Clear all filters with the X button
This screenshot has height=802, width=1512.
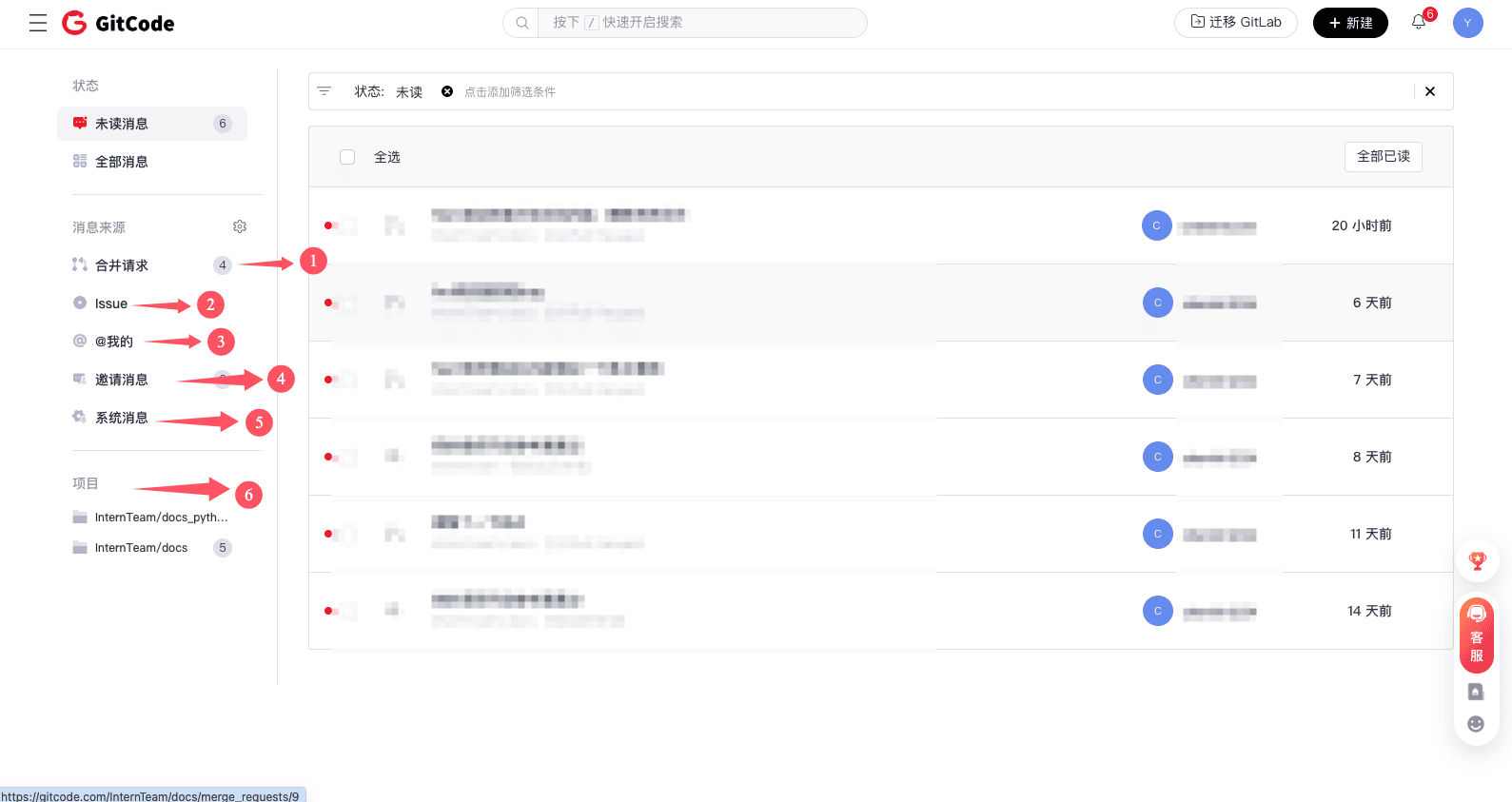tap(1430, 91)
